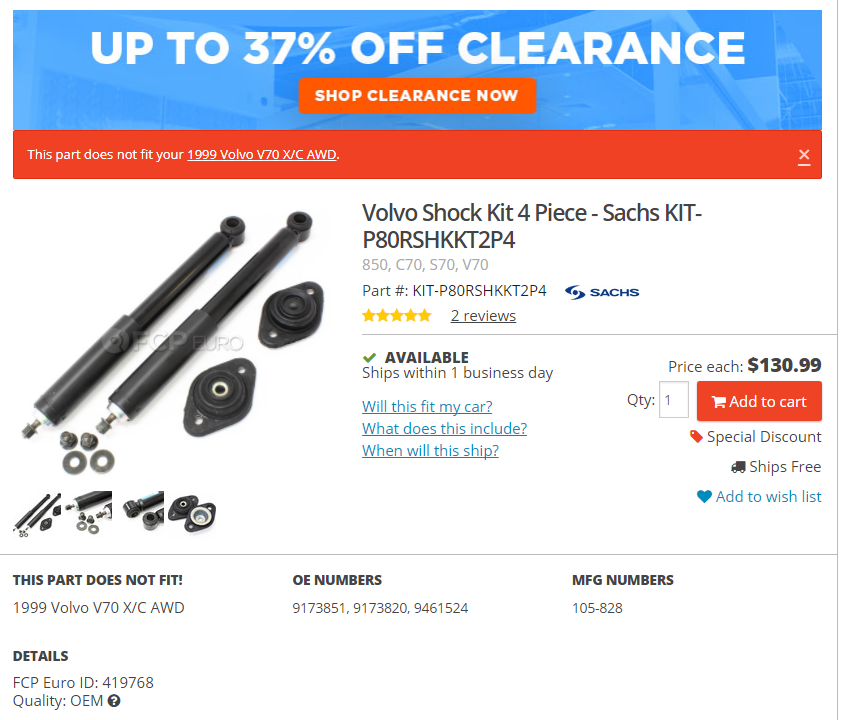Click the Qty input field
This screenshot has height=720, width=845.
tap(674, 401)
